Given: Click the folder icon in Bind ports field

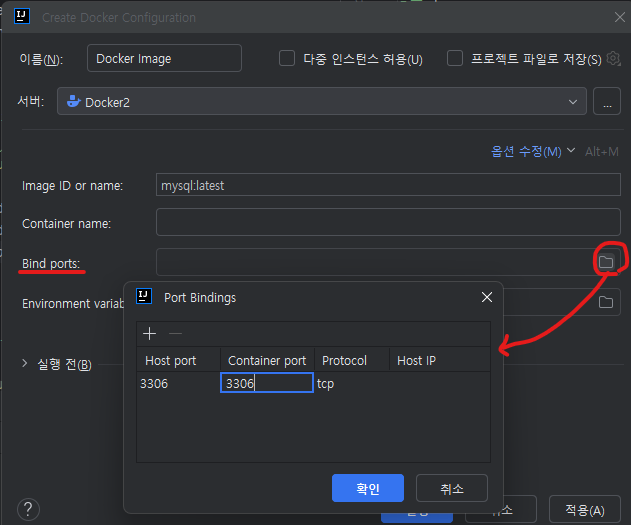Looking at the screenshot, I should (606, 262).
